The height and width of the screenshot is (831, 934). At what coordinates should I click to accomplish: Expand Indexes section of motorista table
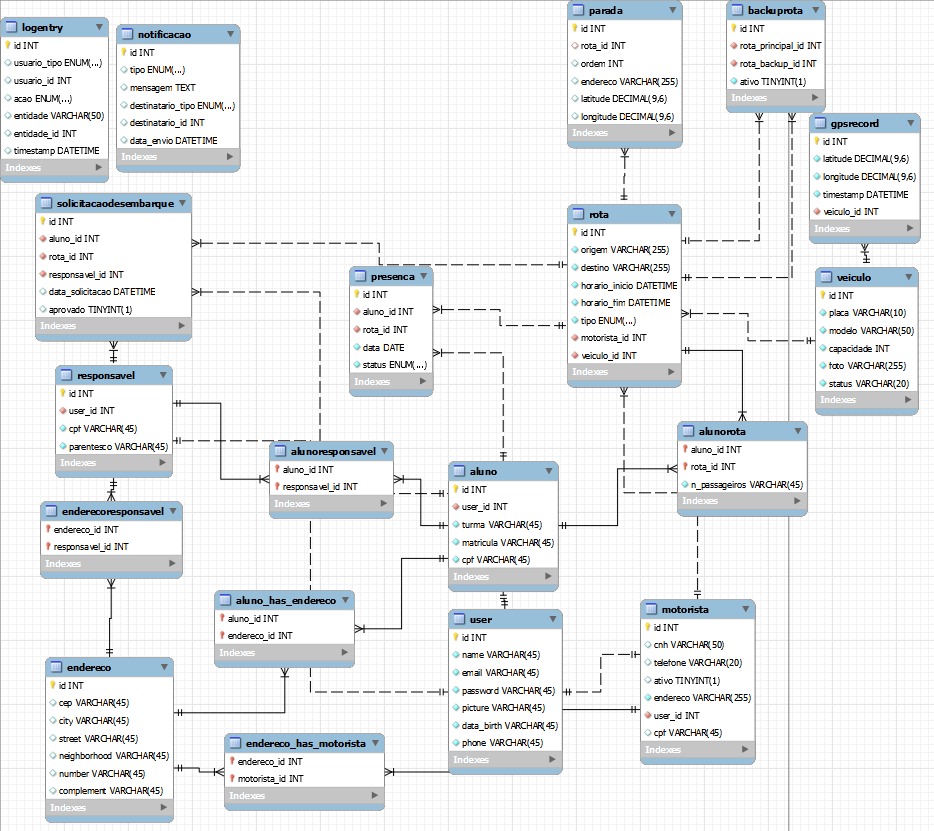pos(745,749)
